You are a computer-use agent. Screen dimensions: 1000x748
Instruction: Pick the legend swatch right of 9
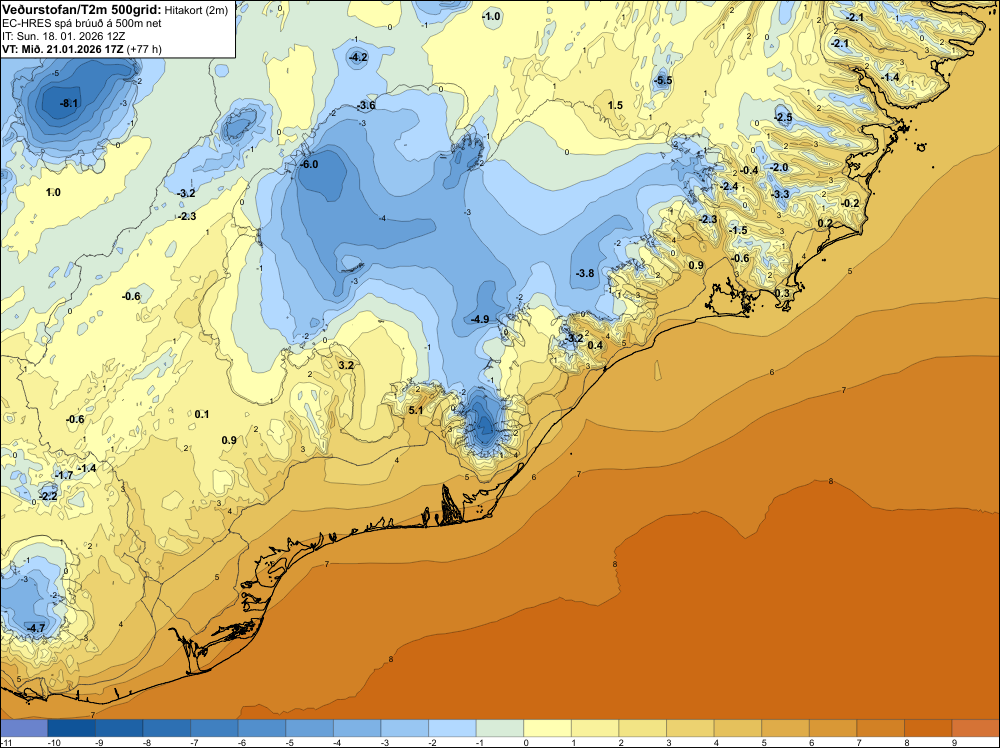(x=976, y=728)
